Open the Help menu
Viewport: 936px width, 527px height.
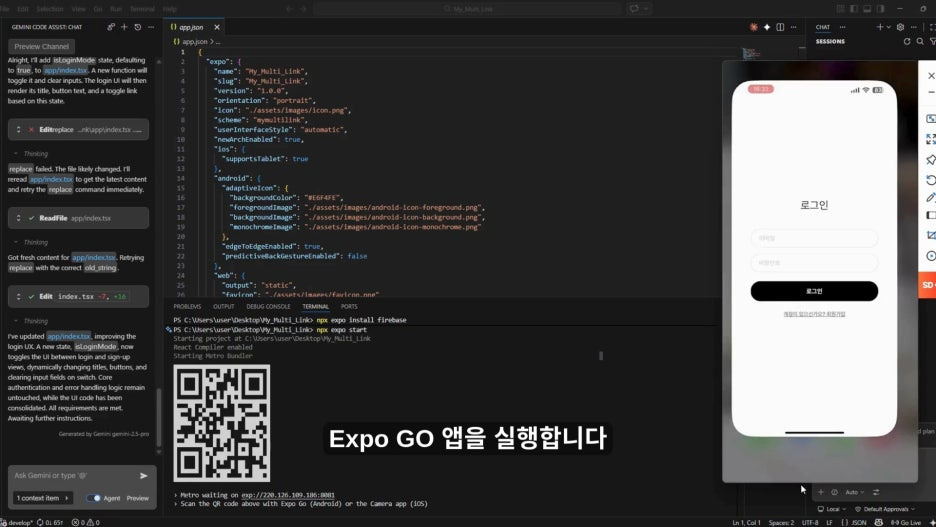[170, 9]
